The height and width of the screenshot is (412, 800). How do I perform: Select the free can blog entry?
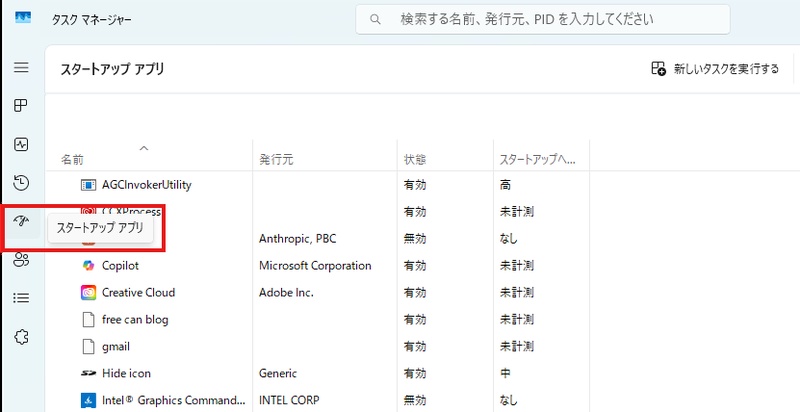click(135, 320)
